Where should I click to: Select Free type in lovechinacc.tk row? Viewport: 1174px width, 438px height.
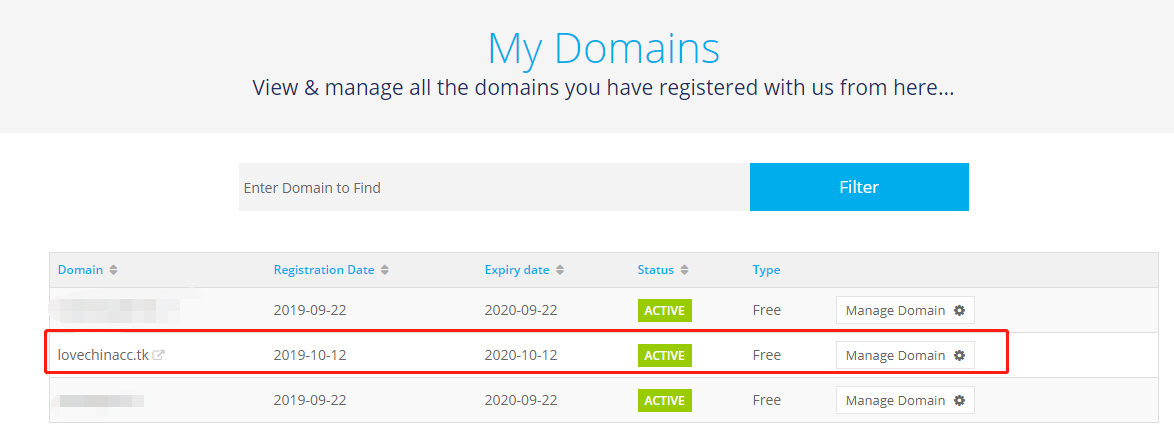(767, 355)
